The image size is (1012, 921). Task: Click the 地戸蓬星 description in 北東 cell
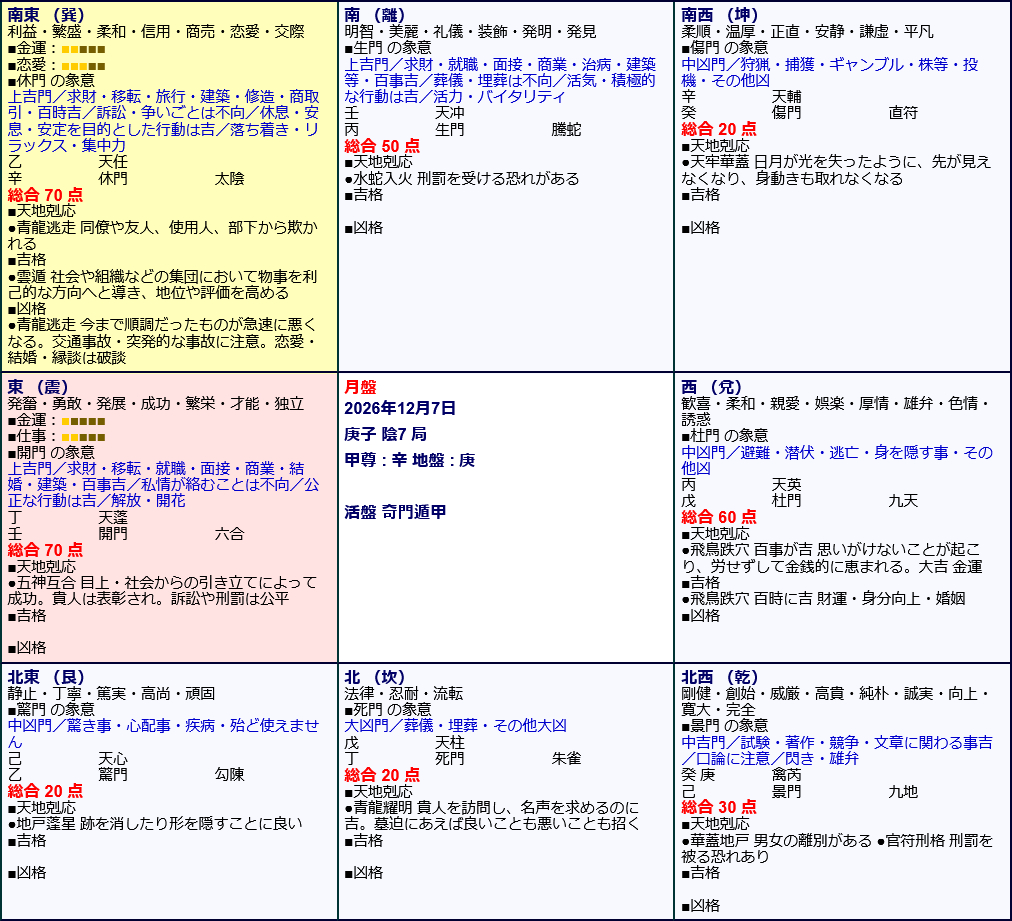pyautogui.click(x=155, y=823)
